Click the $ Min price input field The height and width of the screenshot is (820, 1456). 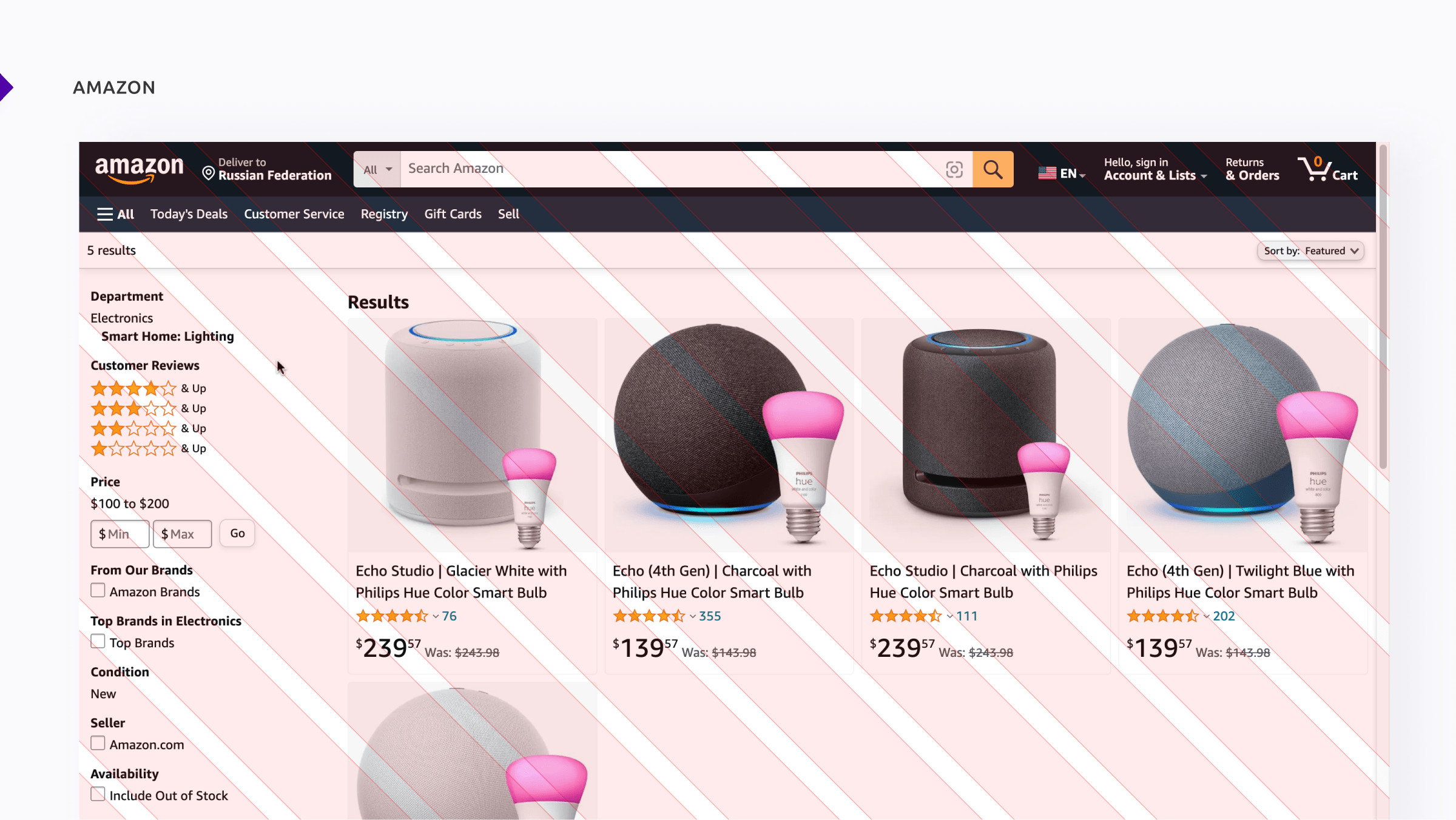(x=120, y=534)
